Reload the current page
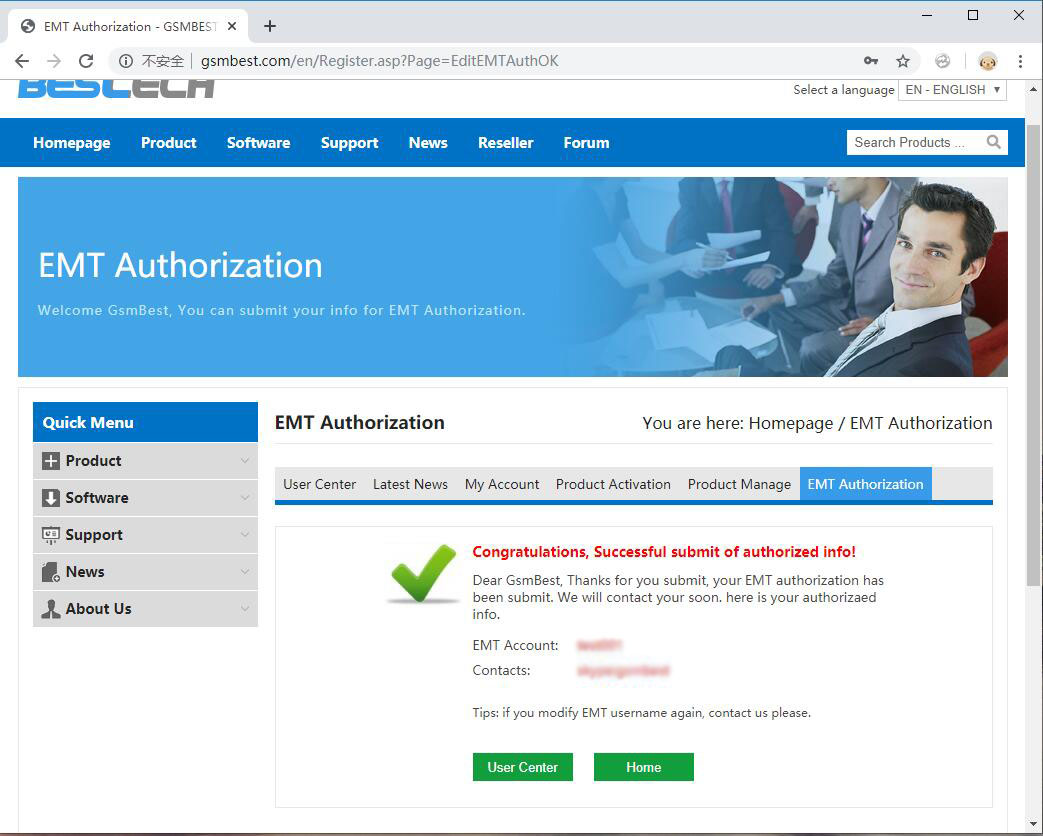Image resolution: width=1043 pixels, height=836 pixels. pyautogui.click(x=86, y=61)
